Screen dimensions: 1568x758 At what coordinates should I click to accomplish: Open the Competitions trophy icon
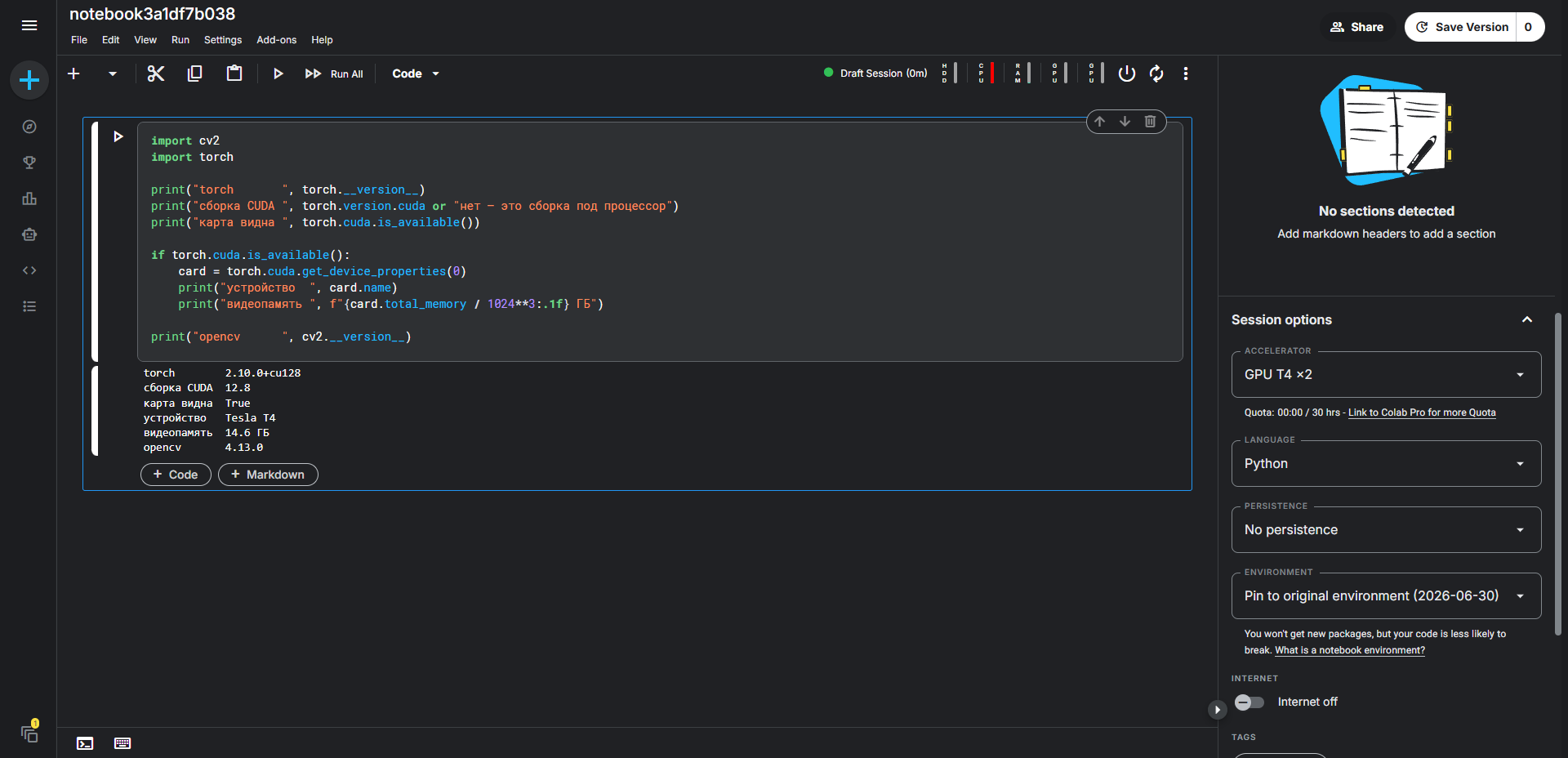(x=29, y=163)
